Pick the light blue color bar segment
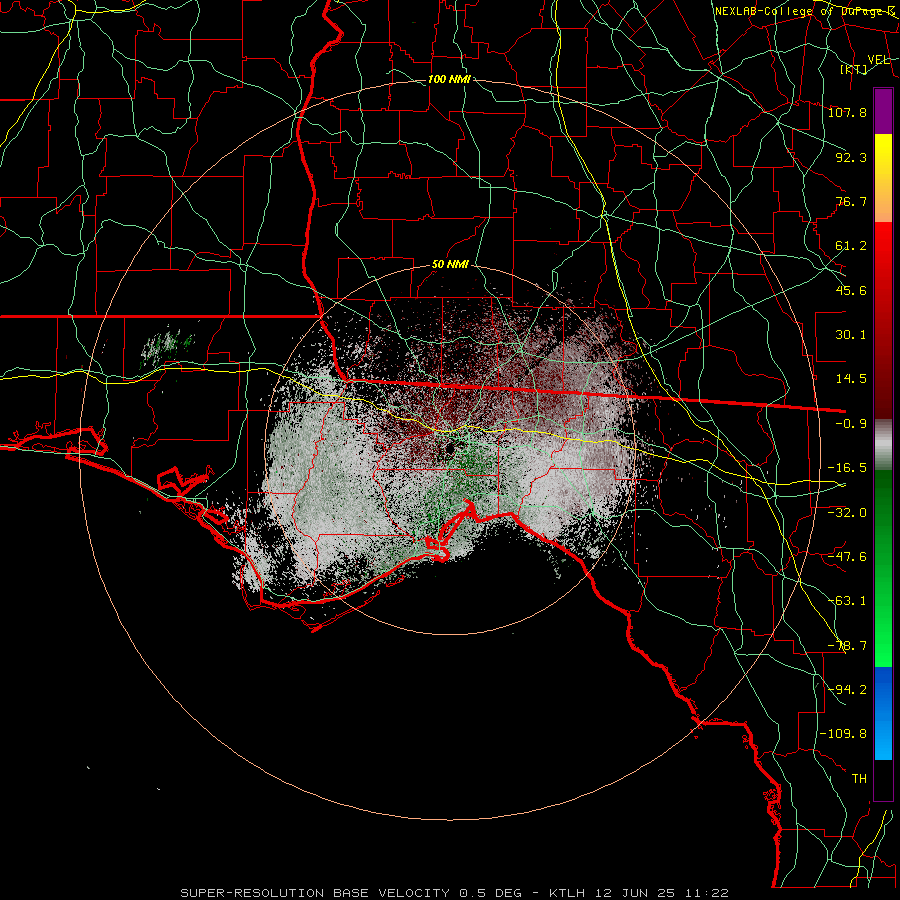Image resolution: width=900 pixels, height=900 pixels. pyautogui.click(x=883, y=740)
